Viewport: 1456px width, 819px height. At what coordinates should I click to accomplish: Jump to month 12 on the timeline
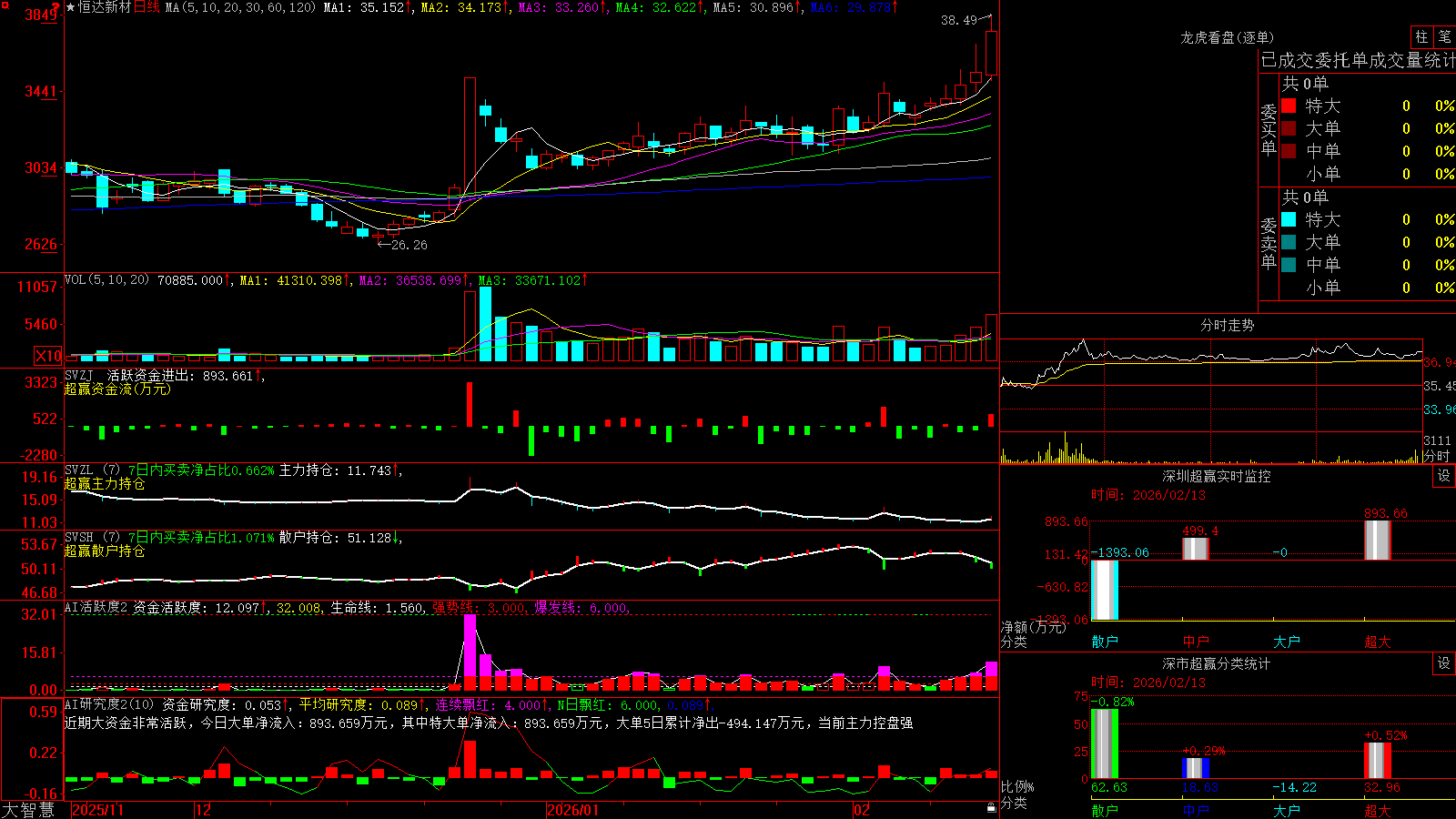(203, 810)
